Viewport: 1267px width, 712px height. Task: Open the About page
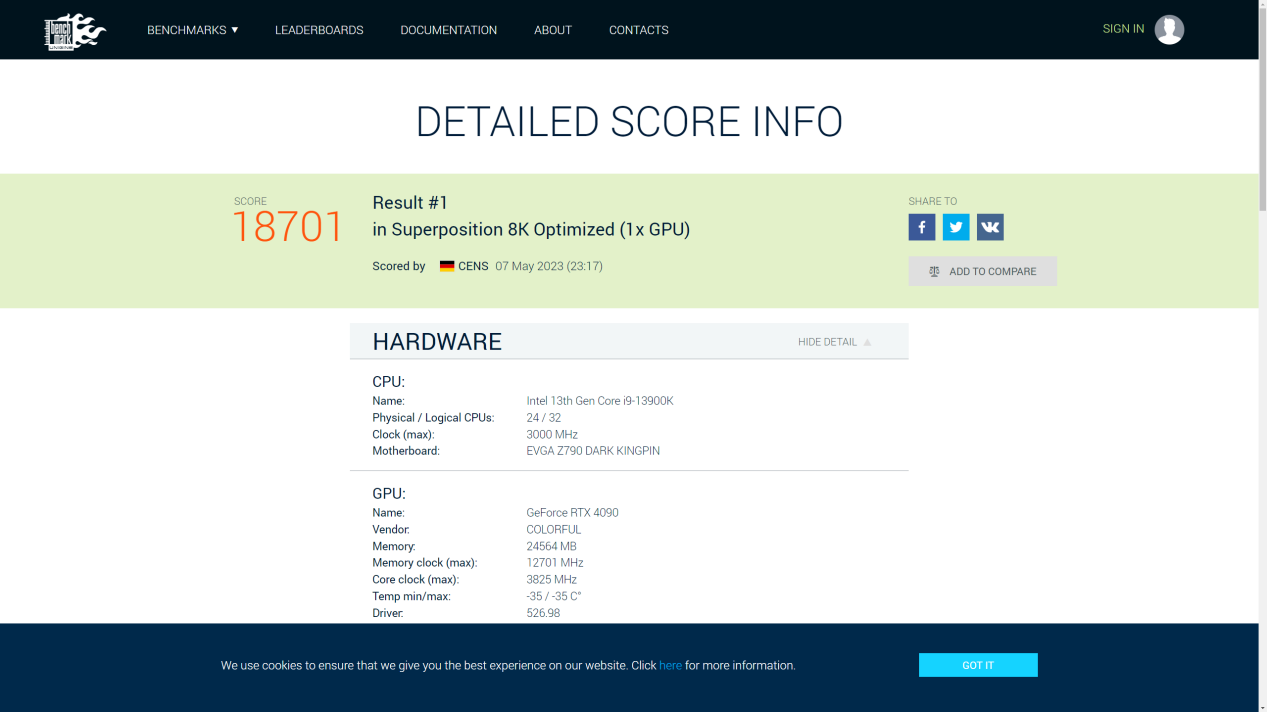tap(552, 30)
